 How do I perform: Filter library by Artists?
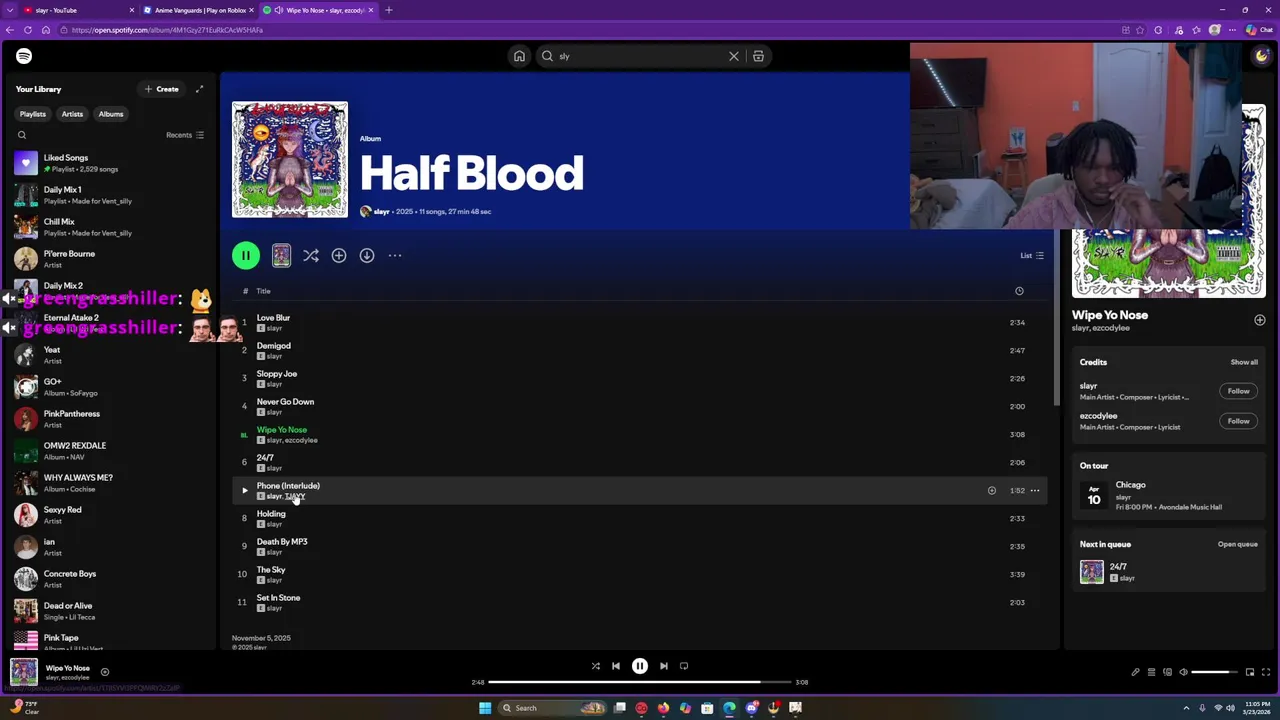(x=72, y=114)
